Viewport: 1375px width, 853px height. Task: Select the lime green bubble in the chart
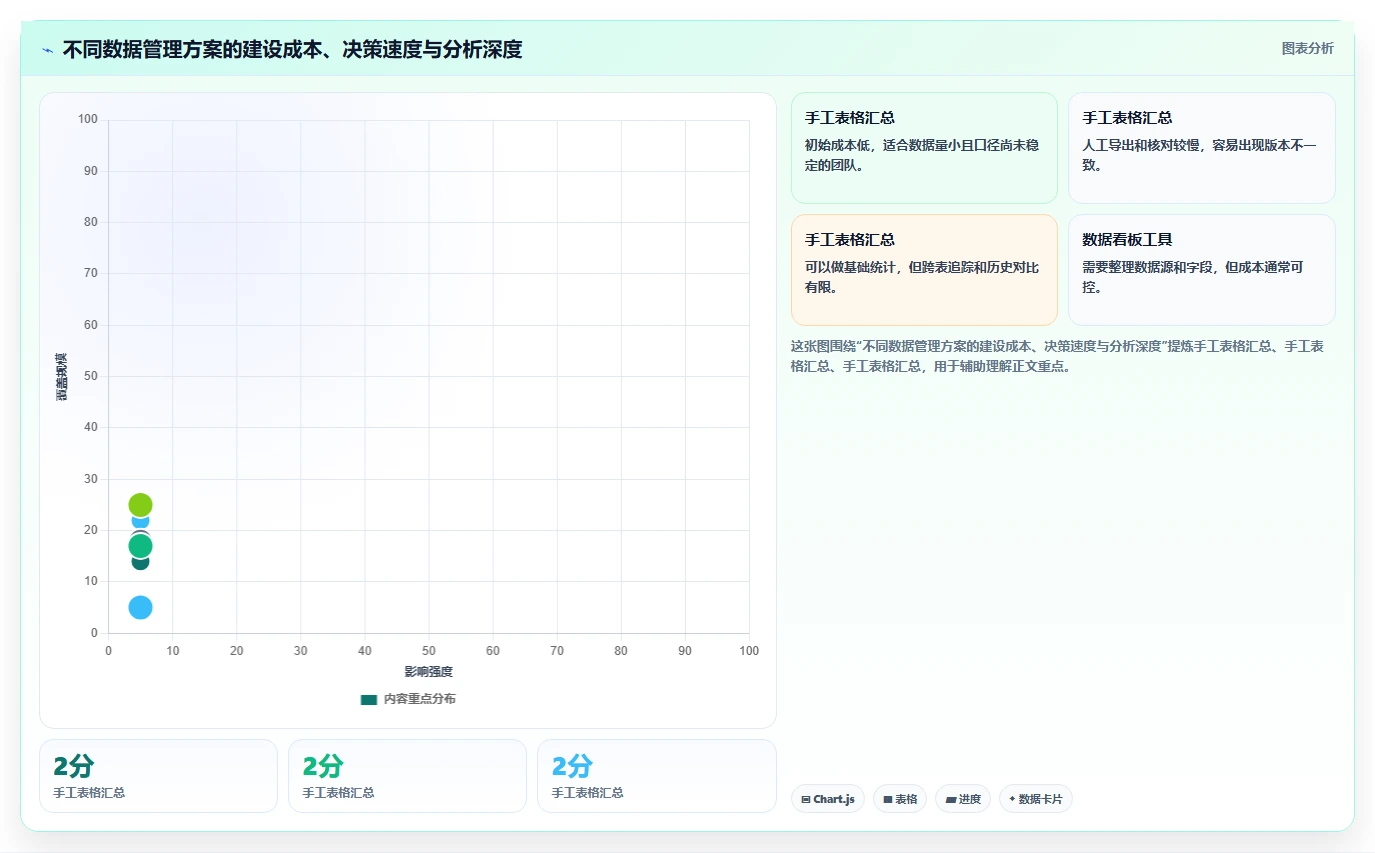coord(140,505)
